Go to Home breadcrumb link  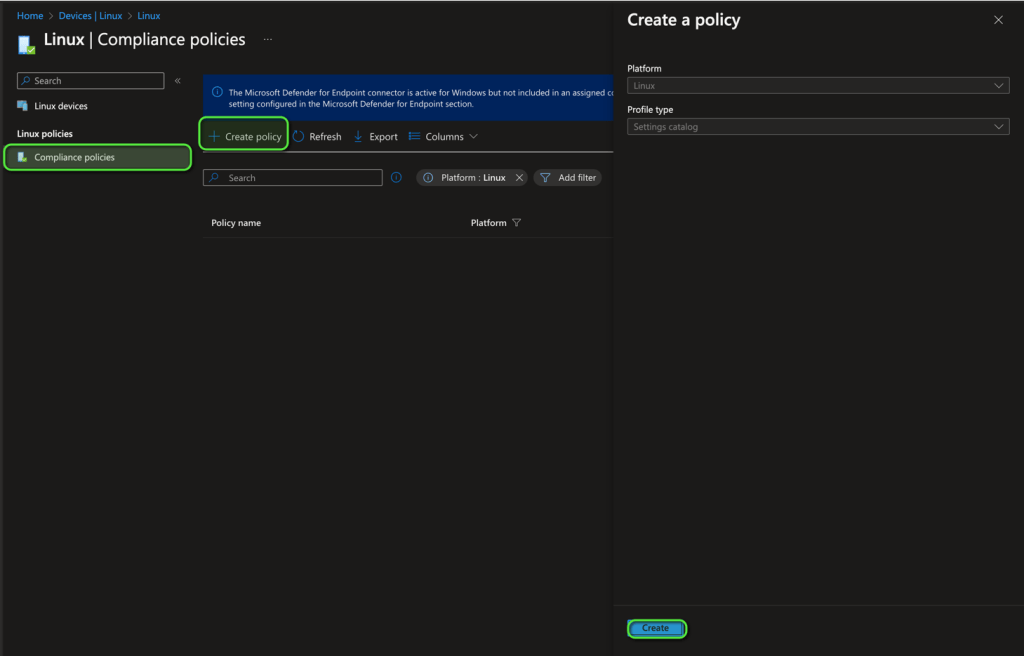tap(30, 16)
